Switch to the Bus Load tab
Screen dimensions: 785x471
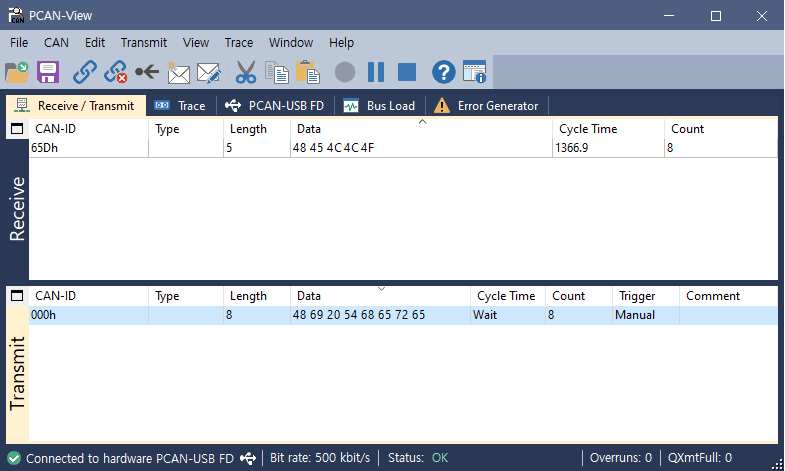click(379, 106)
